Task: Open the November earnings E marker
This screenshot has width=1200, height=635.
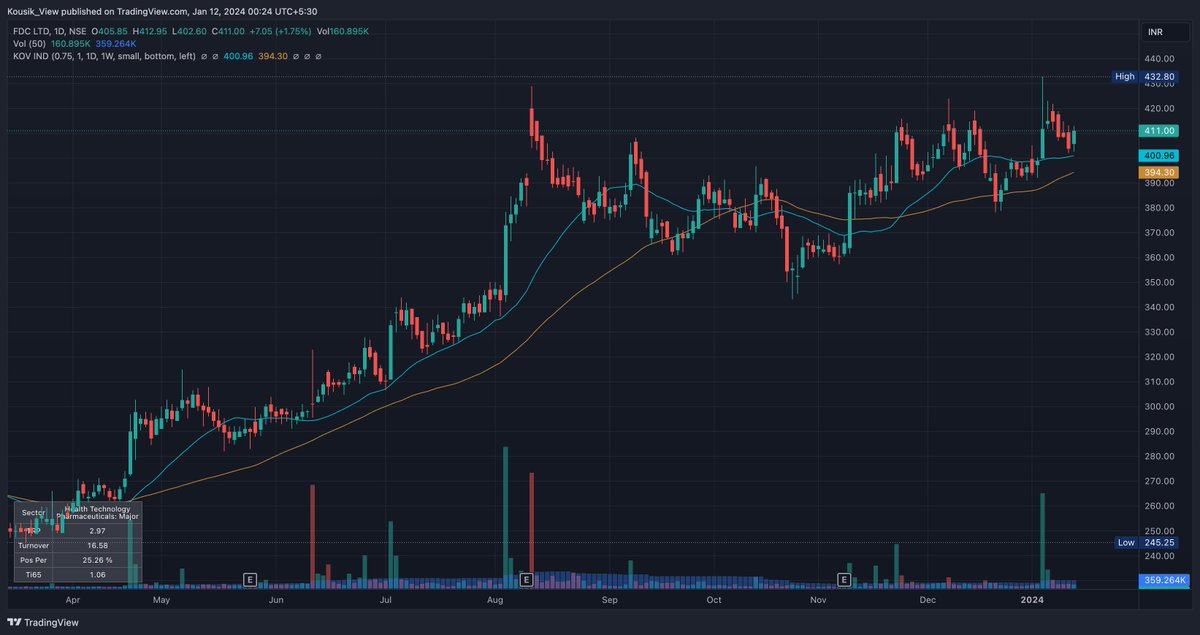Action: pyautogui.click(x=844, y=579)
